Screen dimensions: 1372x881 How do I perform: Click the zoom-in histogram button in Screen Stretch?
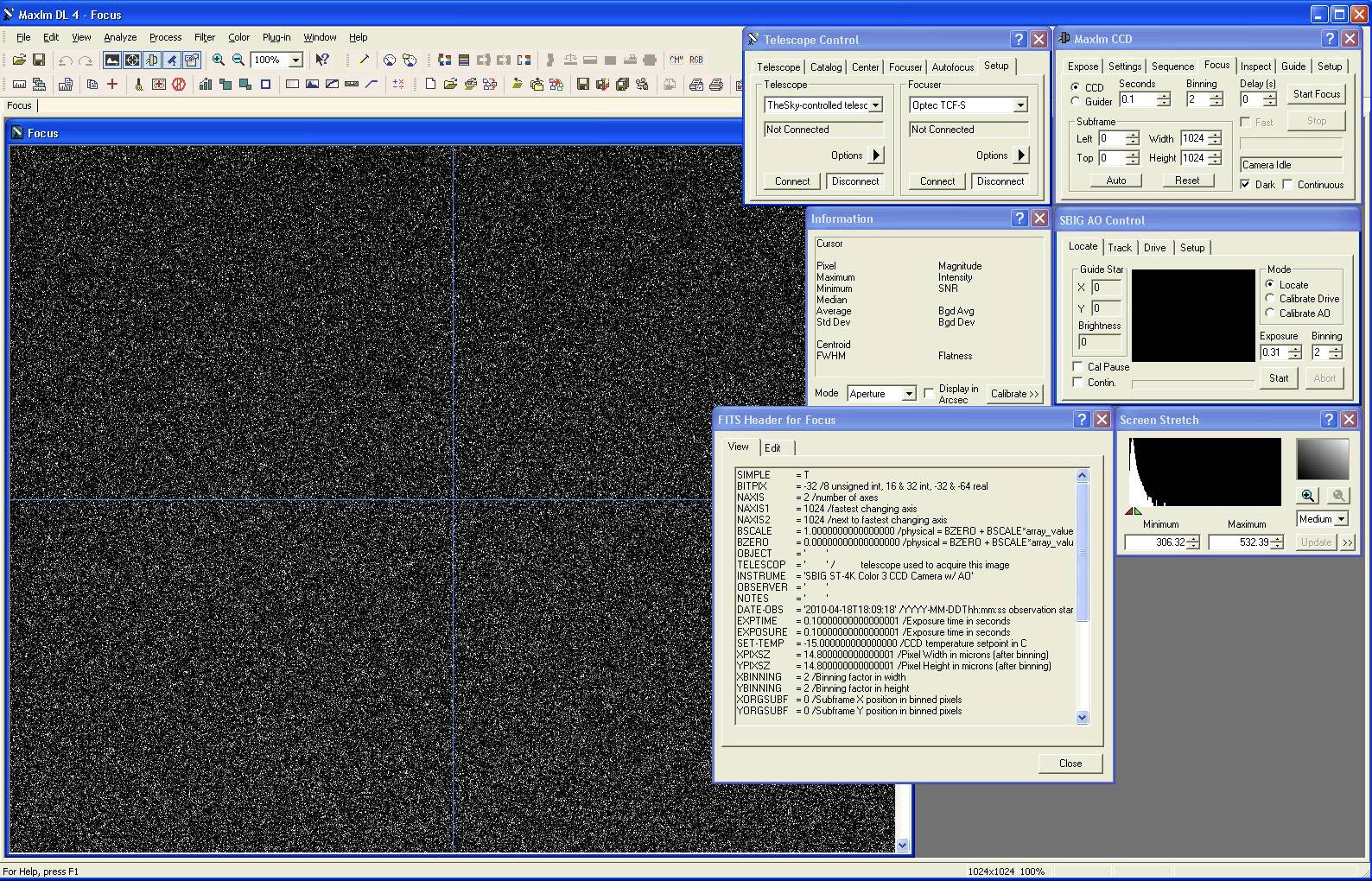tap(1308, 495)
